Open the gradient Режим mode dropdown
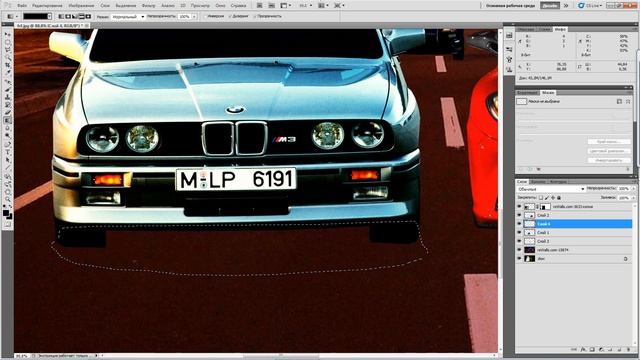640x360 pixels. 128,17
